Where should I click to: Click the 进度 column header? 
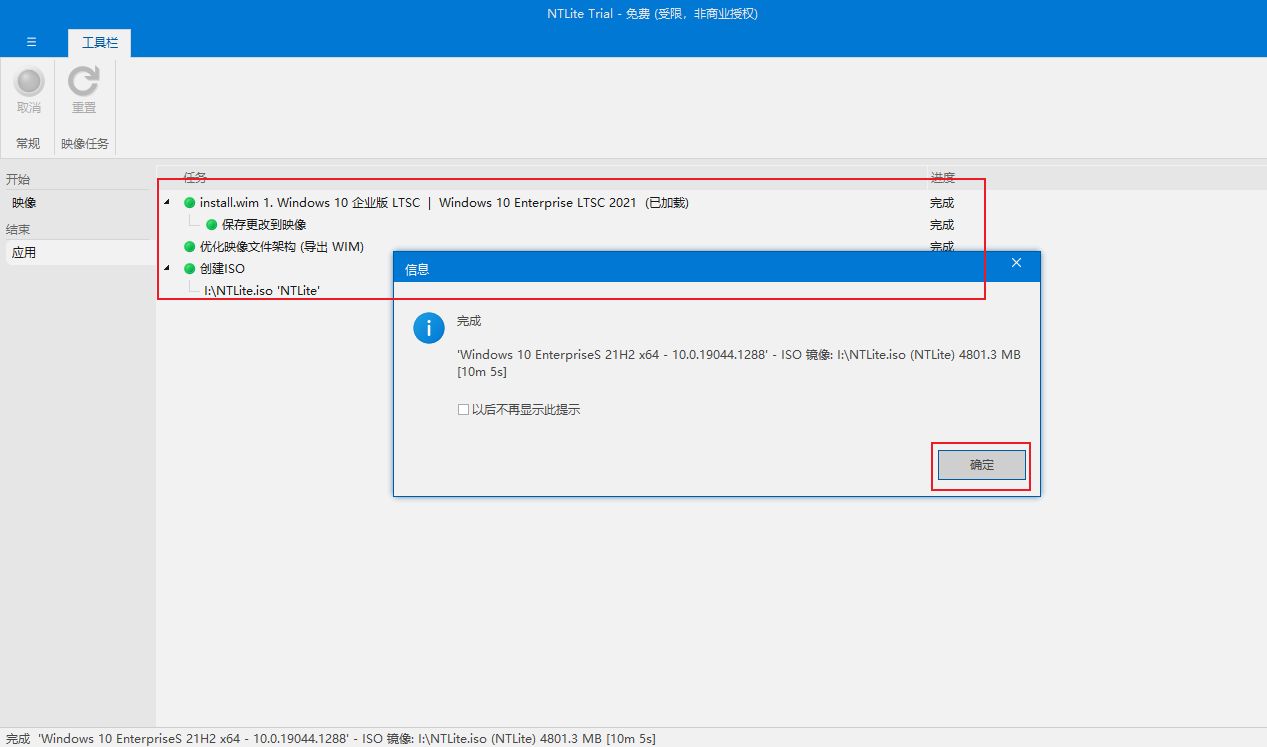pos(942,178)
